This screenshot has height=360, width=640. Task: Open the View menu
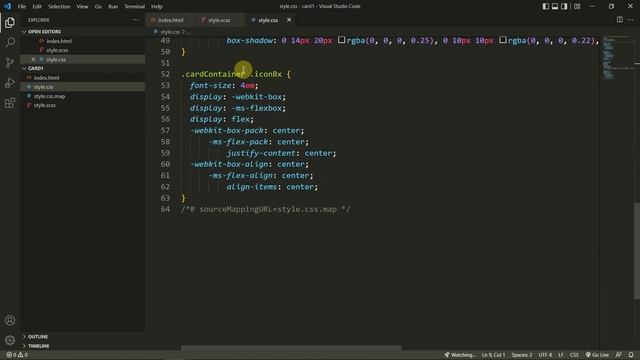[x=82, y=6]
